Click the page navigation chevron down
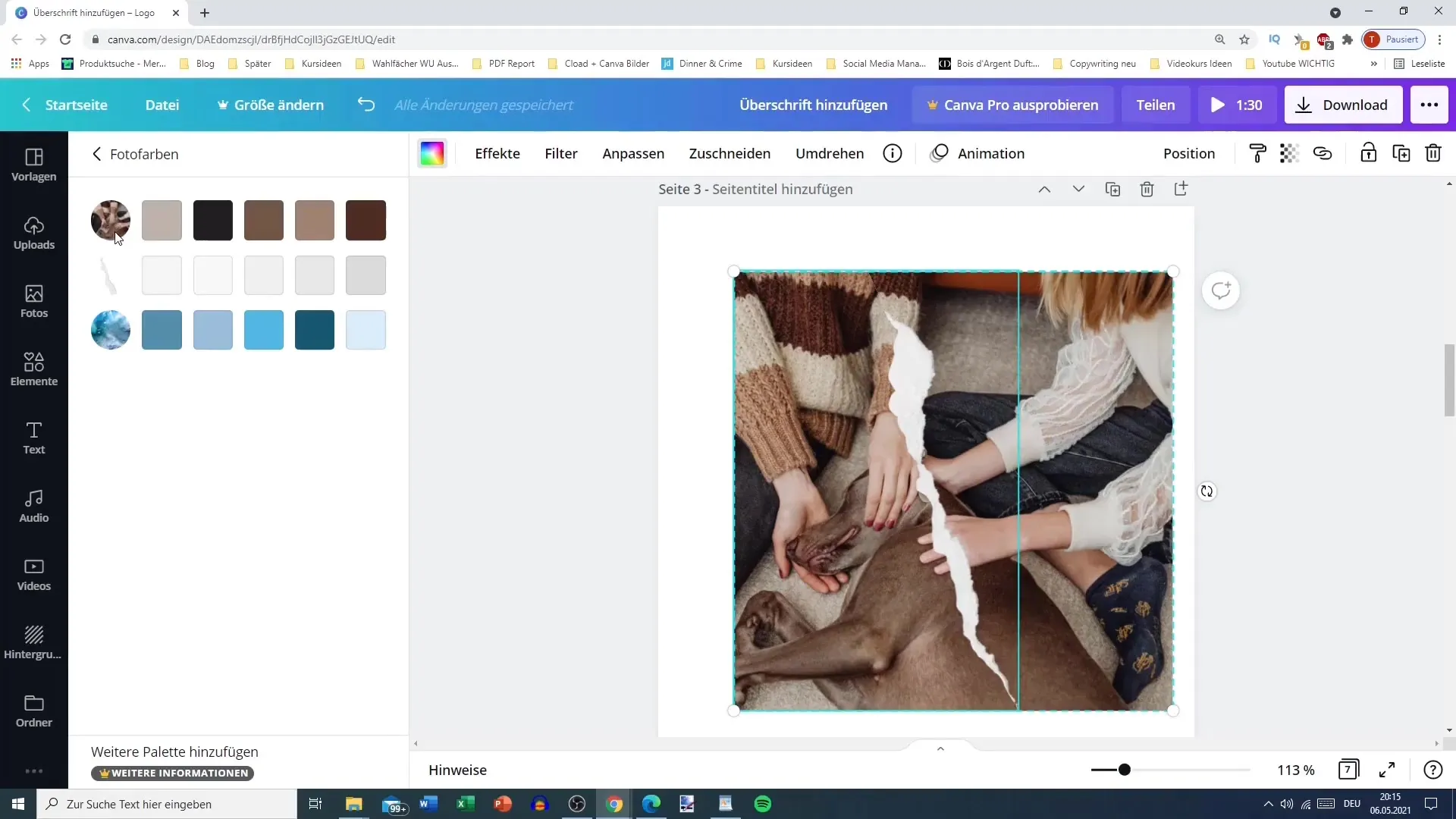The image size is (1456, 819). tap(1078, 189)
